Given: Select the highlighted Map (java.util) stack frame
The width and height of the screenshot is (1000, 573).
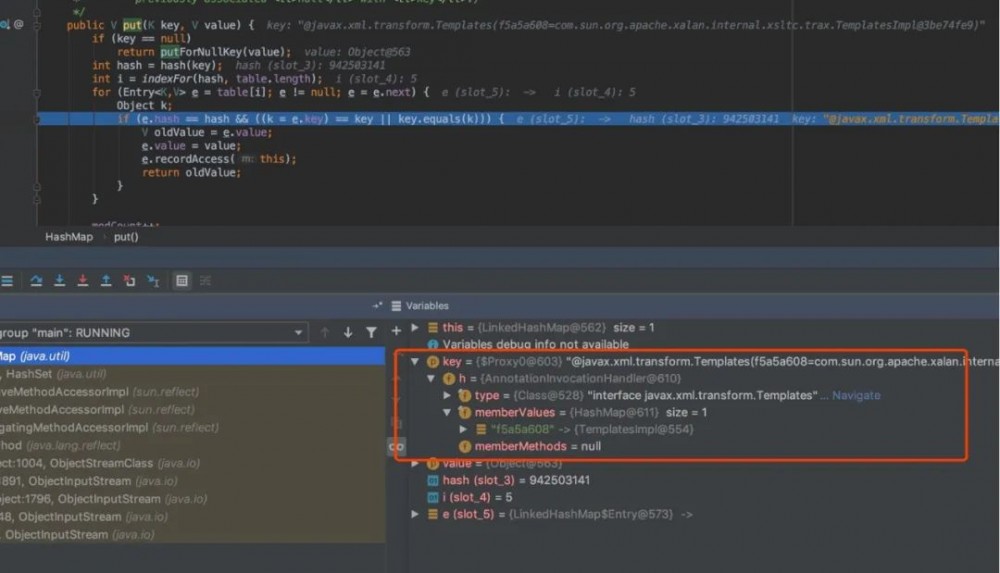Looking at the screenshot, I should tap(193, 356).
